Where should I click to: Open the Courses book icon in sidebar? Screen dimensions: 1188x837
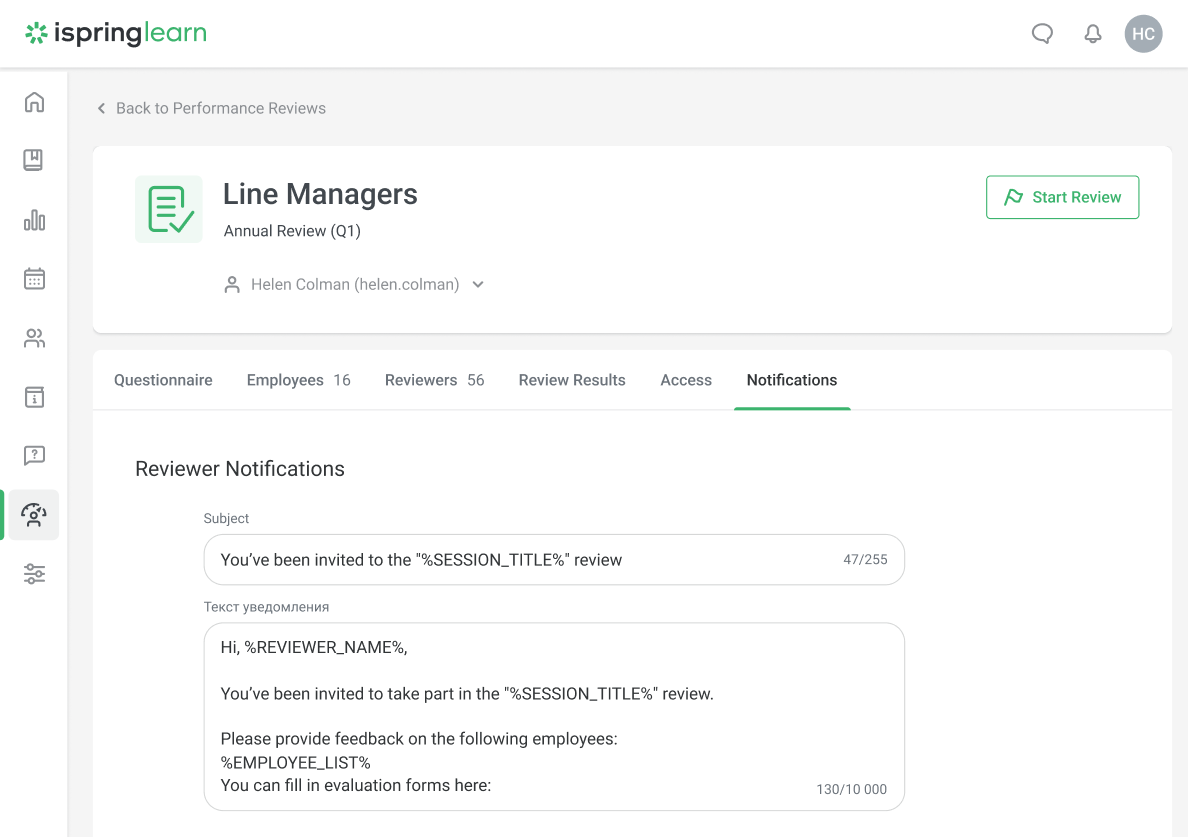(x=34, y=160)
